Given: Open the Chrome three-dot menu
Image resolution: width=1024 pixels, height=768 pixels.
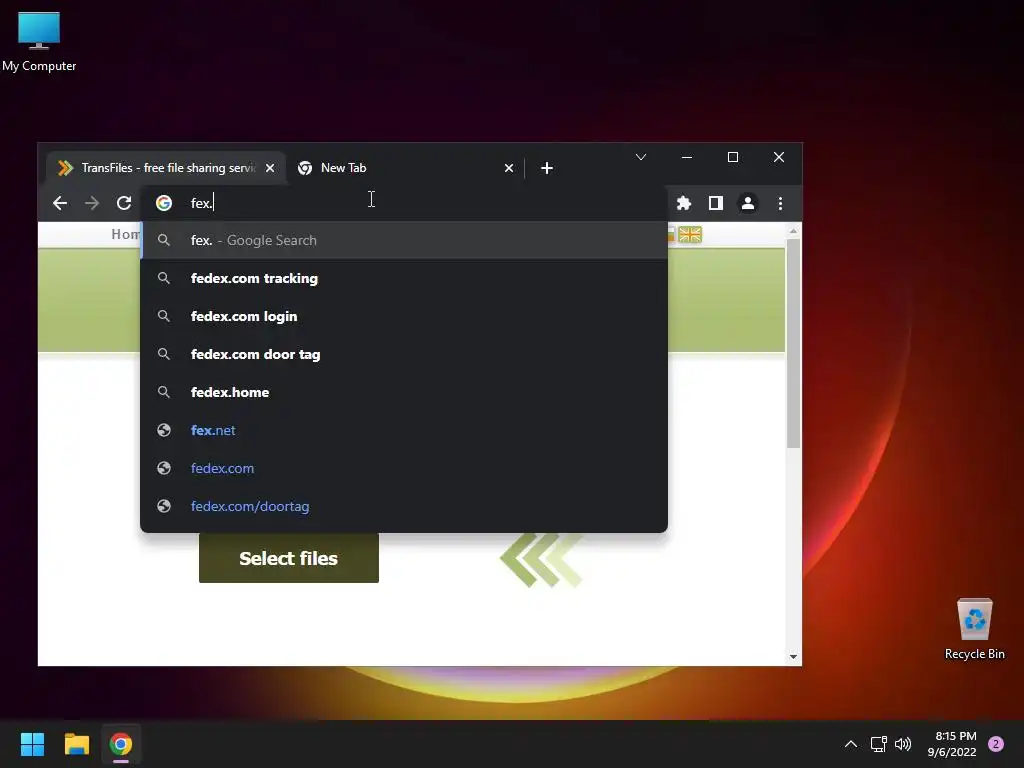Looking at the screenshot, I should click(x=780, y=203).
